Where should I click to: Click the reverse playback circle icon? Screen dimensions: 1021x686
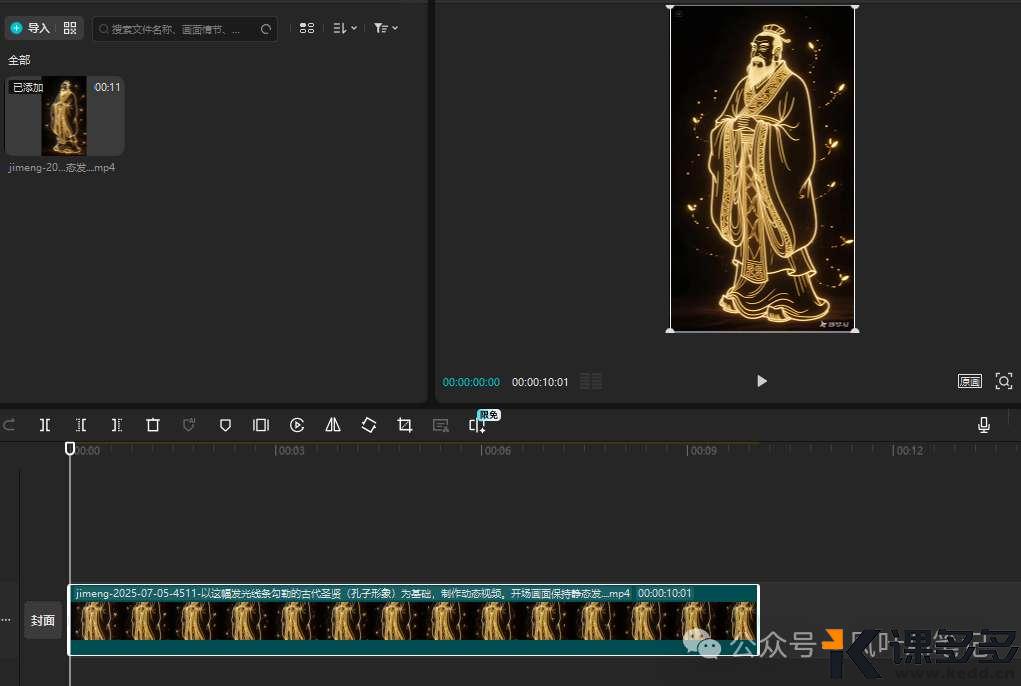pos(297,425)
